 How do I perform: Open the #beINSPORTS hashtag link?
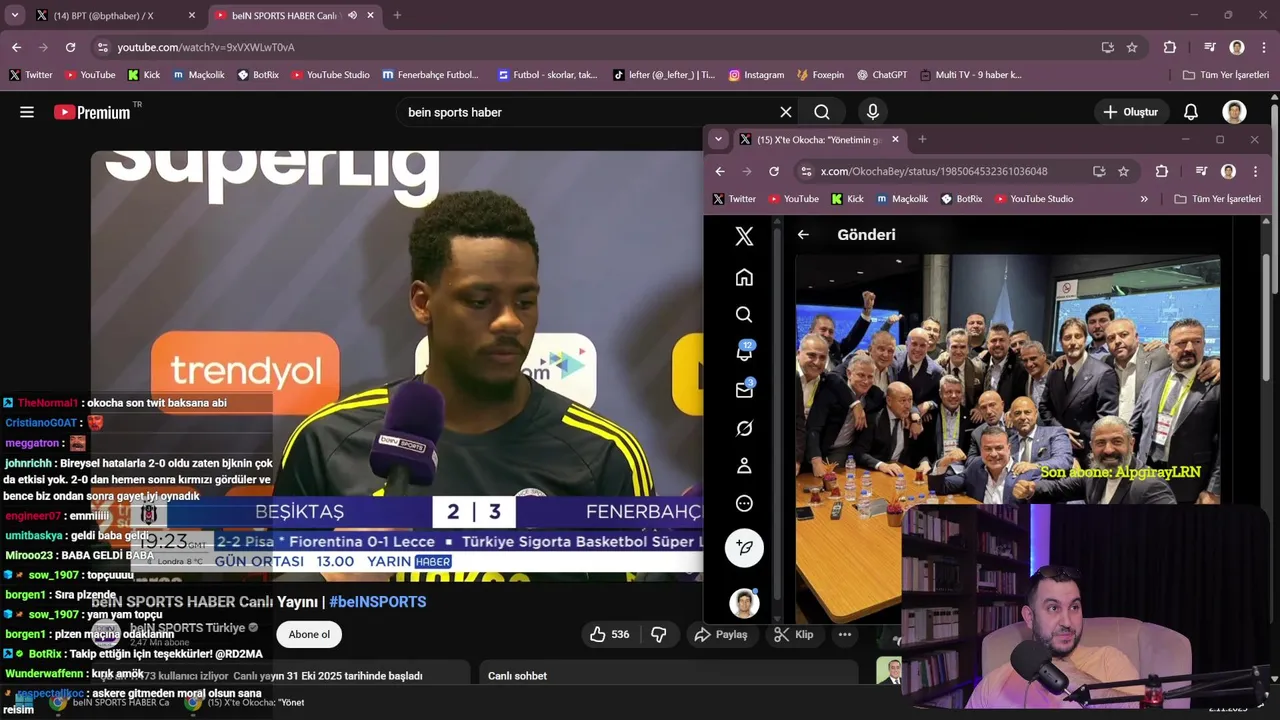click(378, 602)
